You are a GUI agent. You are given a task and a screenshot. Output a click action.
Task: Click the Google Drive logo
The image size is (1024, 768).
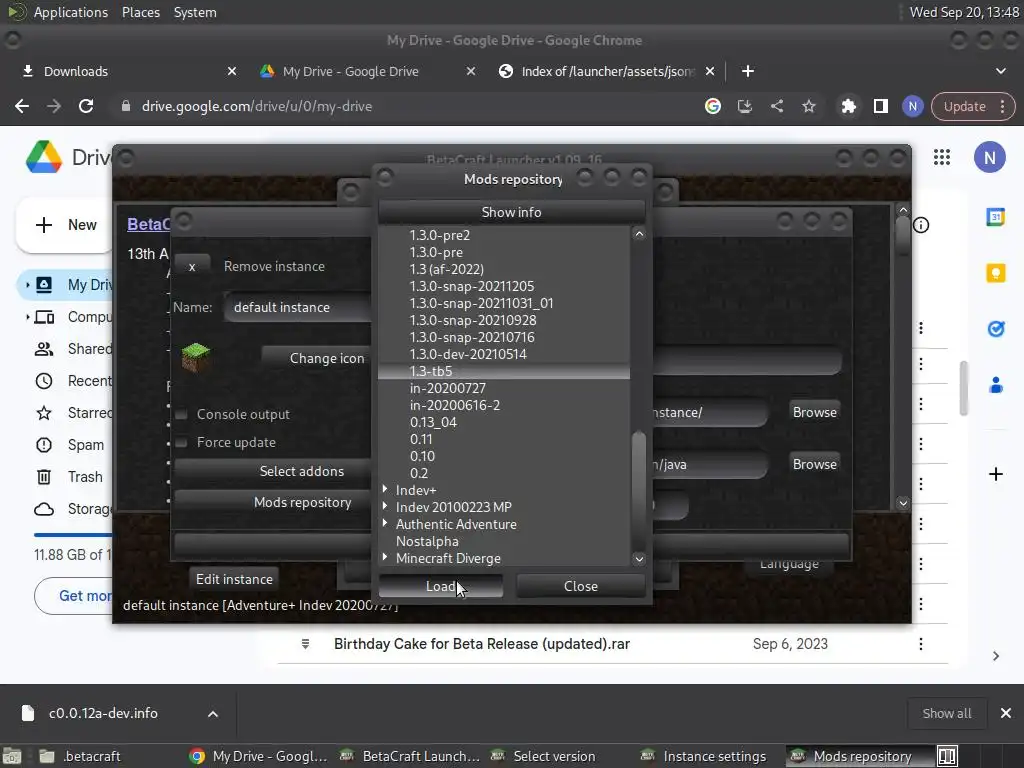point(44,157)
